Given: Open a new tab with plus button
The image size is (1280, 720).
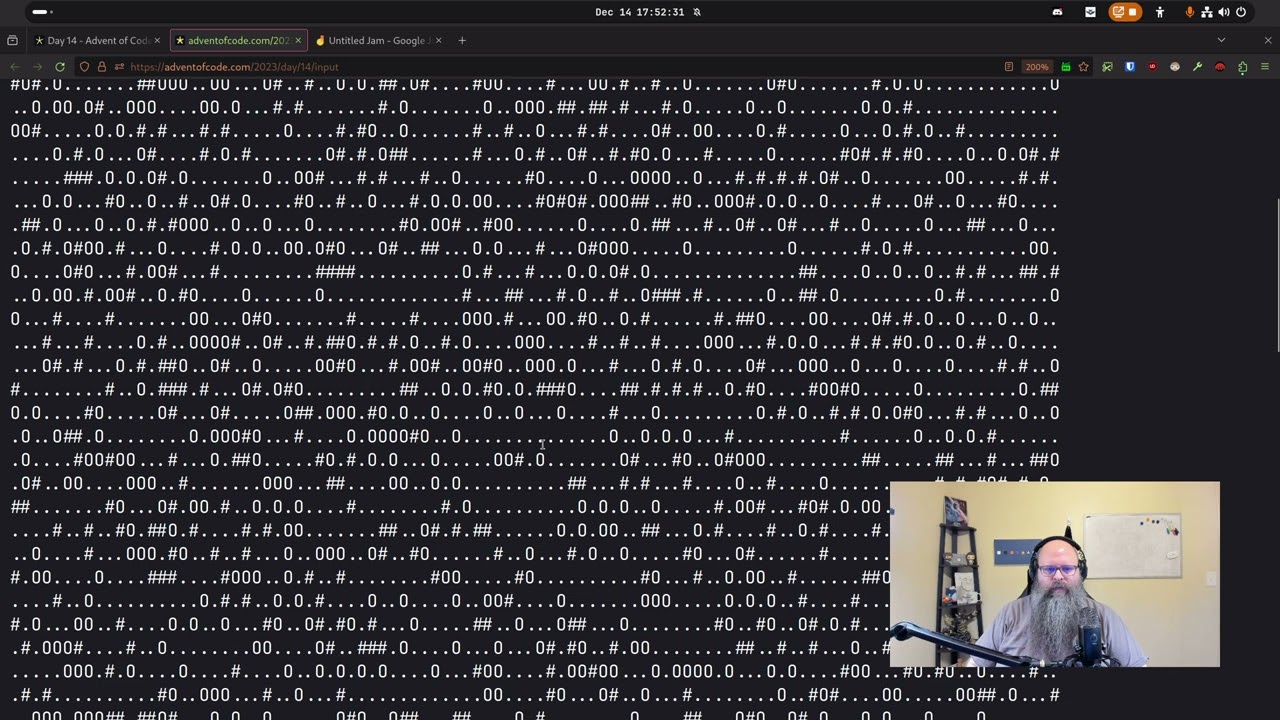Looking at the screenshot, I should click(x=462, y=40).
